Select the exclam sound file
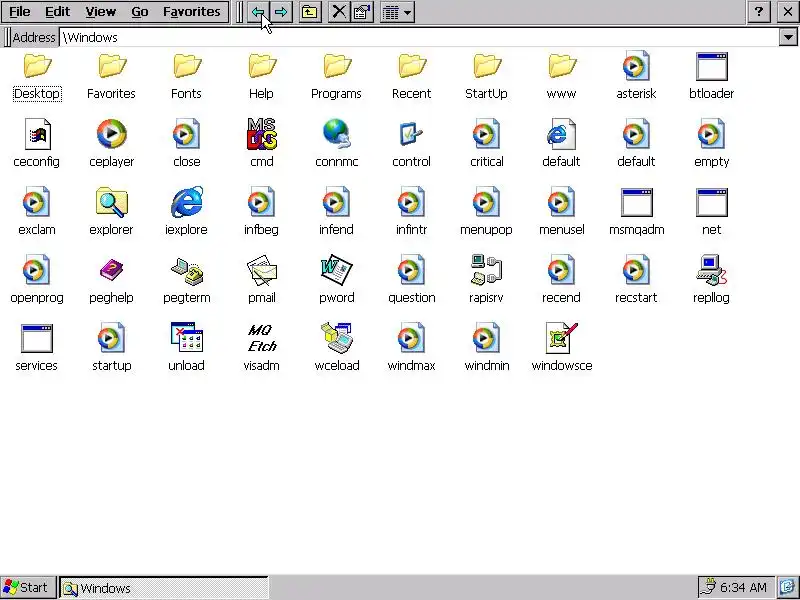The height and width of the screenshot is (600, 800). point(37,202)
